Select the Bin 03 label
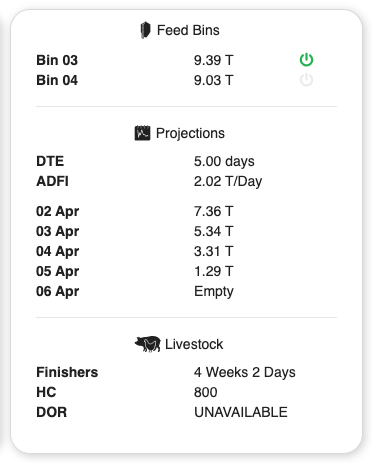The width and height of the screenshot is (373, 463). tap(57, 60)
